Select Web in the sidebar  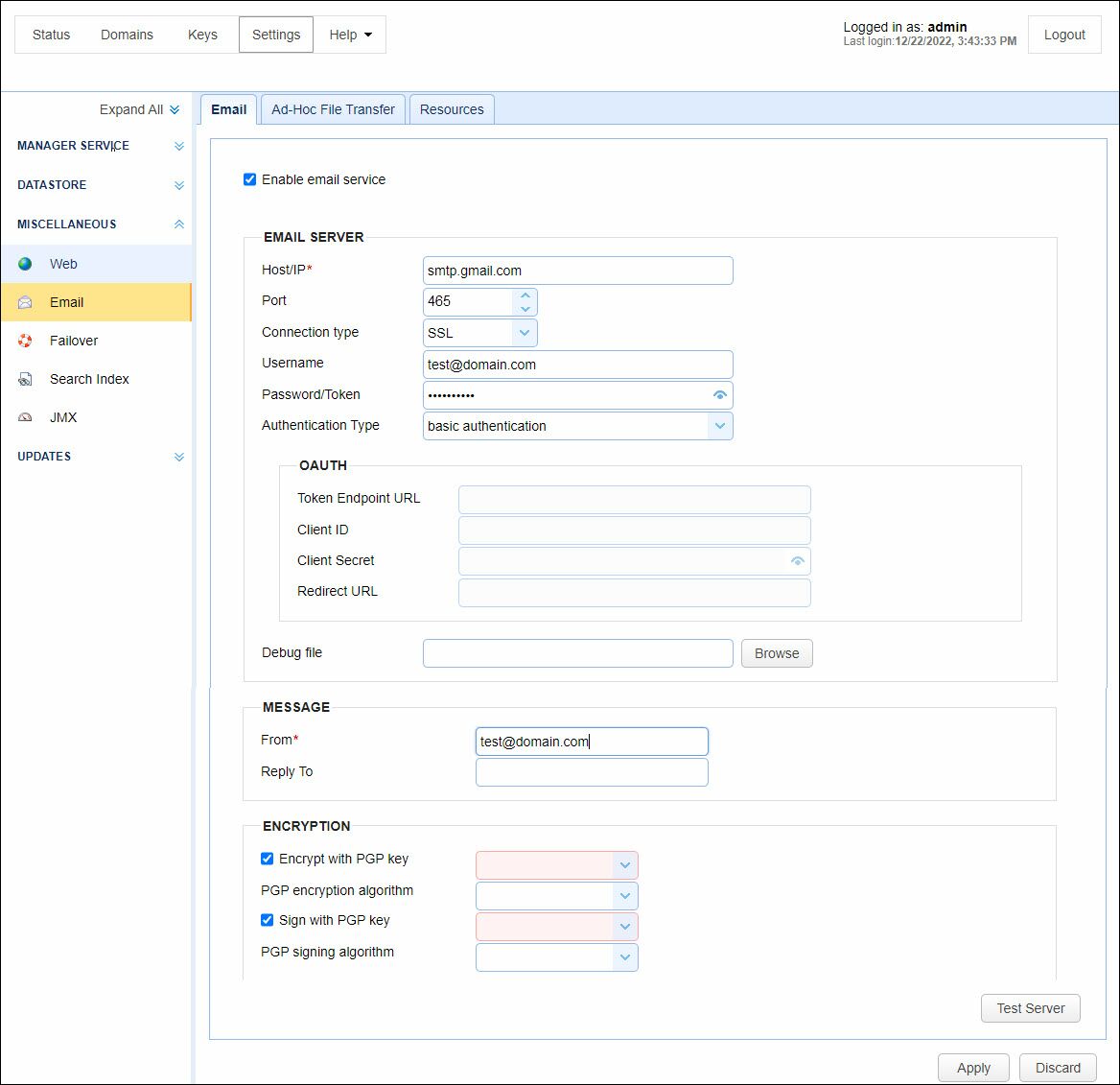tap(97, 264)
